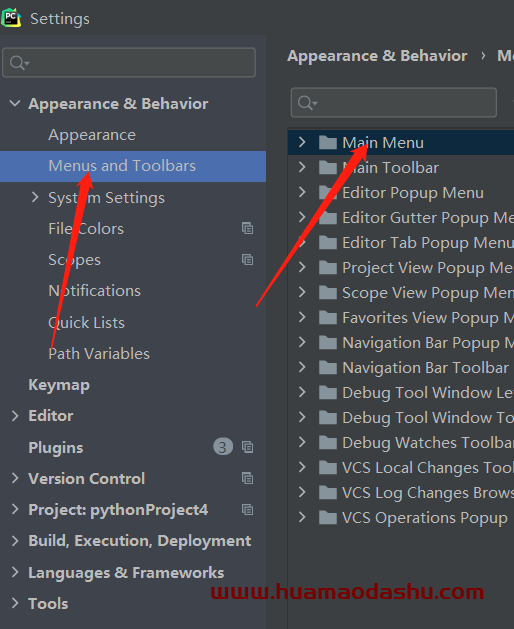Expand Project View Popup Menu chevron

pos(302,267)
